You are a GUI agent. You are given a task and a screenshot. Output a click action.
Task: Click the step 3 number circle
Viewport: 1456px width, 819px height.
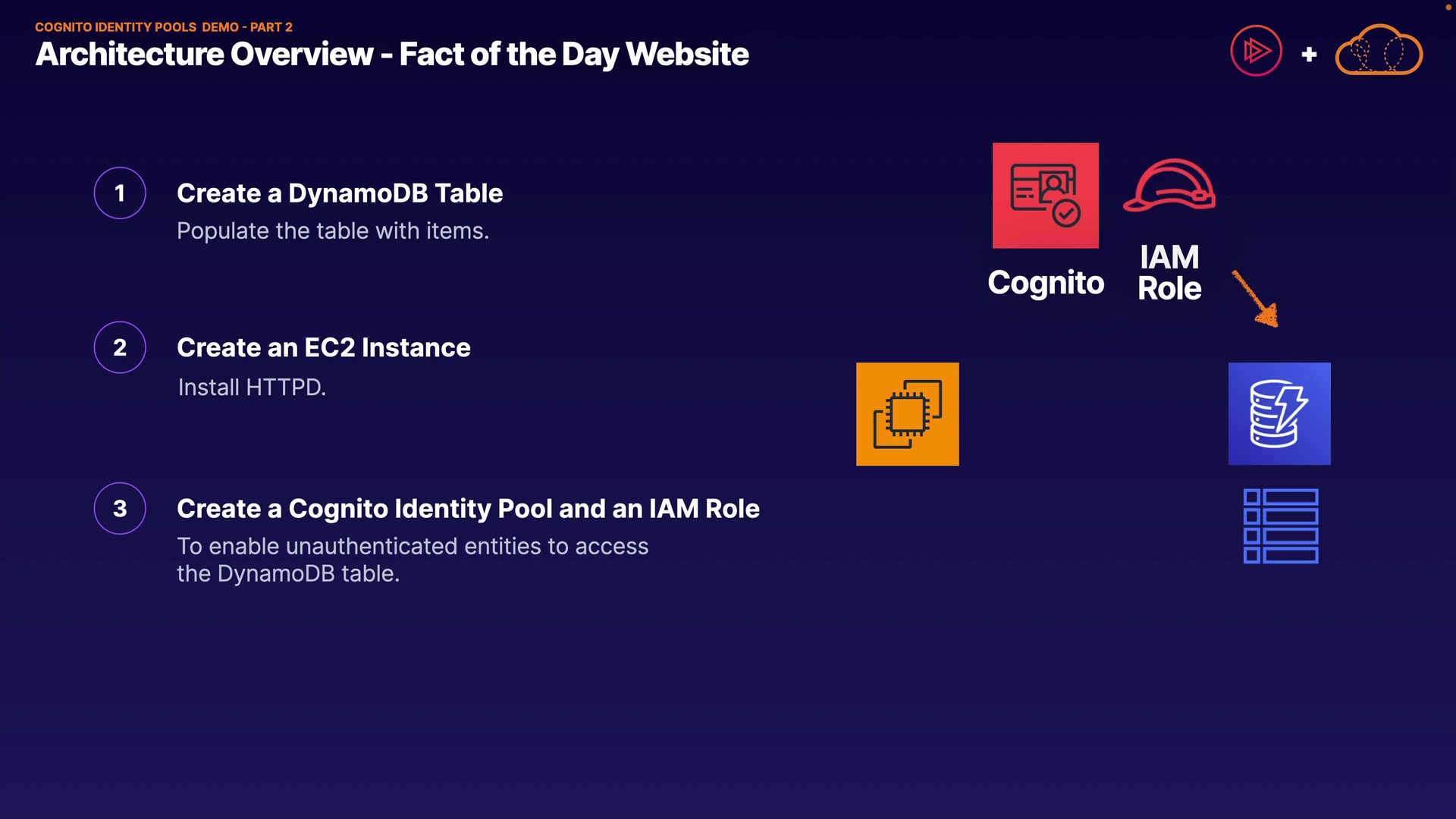click(x=120, y=508)
